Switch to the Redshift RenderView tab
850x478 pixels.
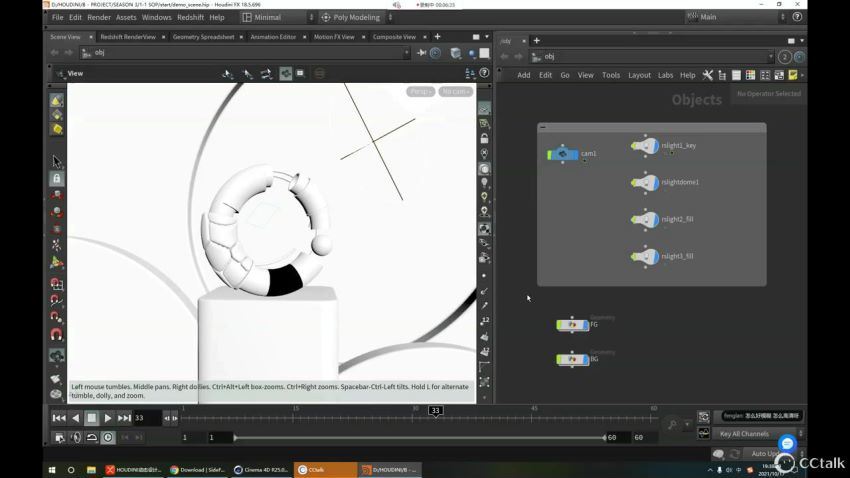128,37
